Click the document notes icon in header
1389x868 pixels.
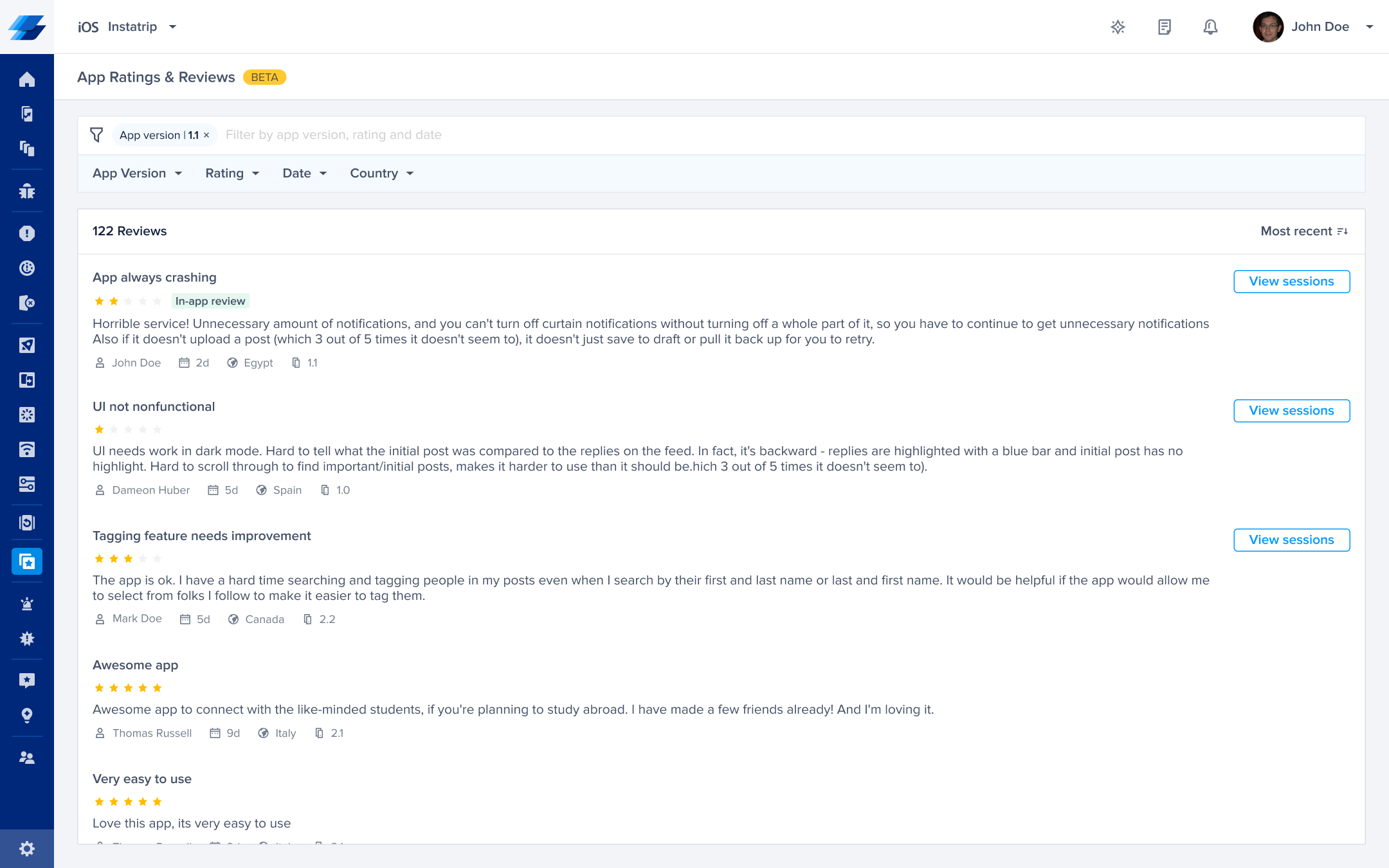tap(1164, 27)
